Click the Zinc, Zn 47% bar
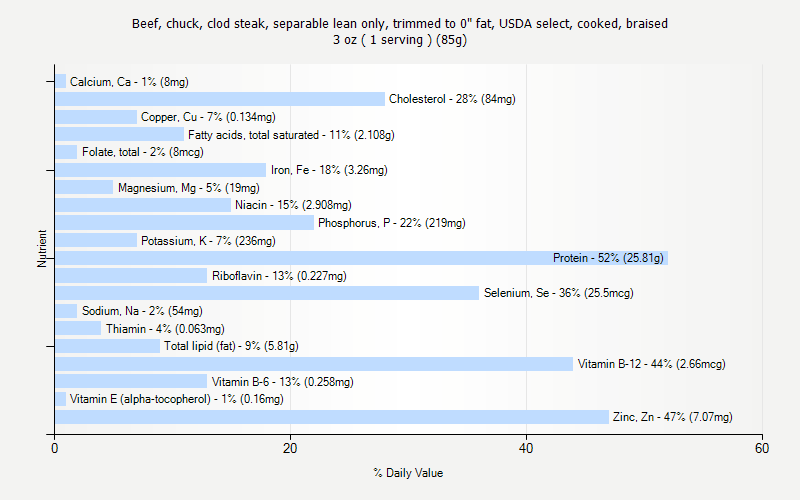 point(332,417)
